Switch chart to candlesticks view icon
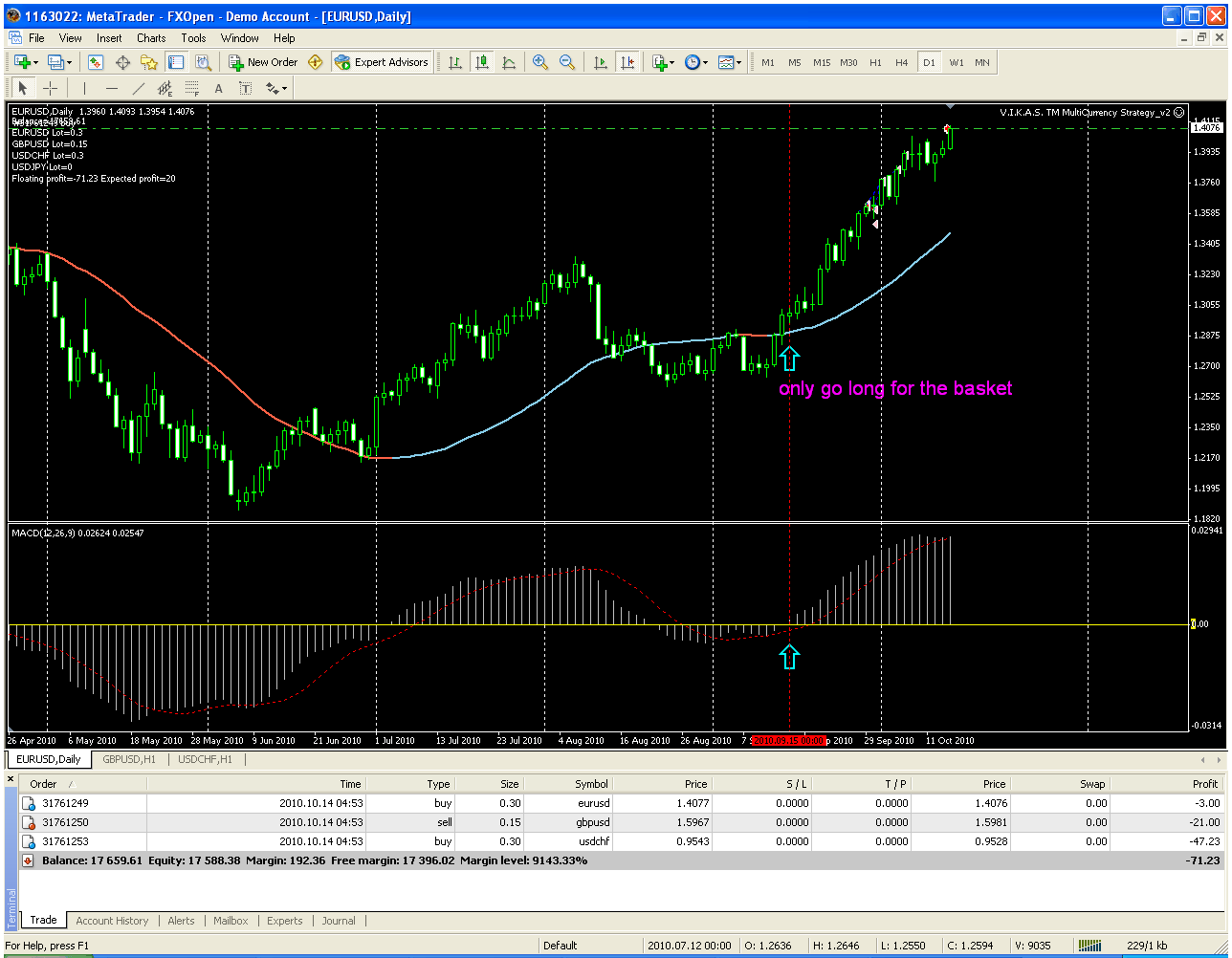The image size is (1232, 958). 482,62
